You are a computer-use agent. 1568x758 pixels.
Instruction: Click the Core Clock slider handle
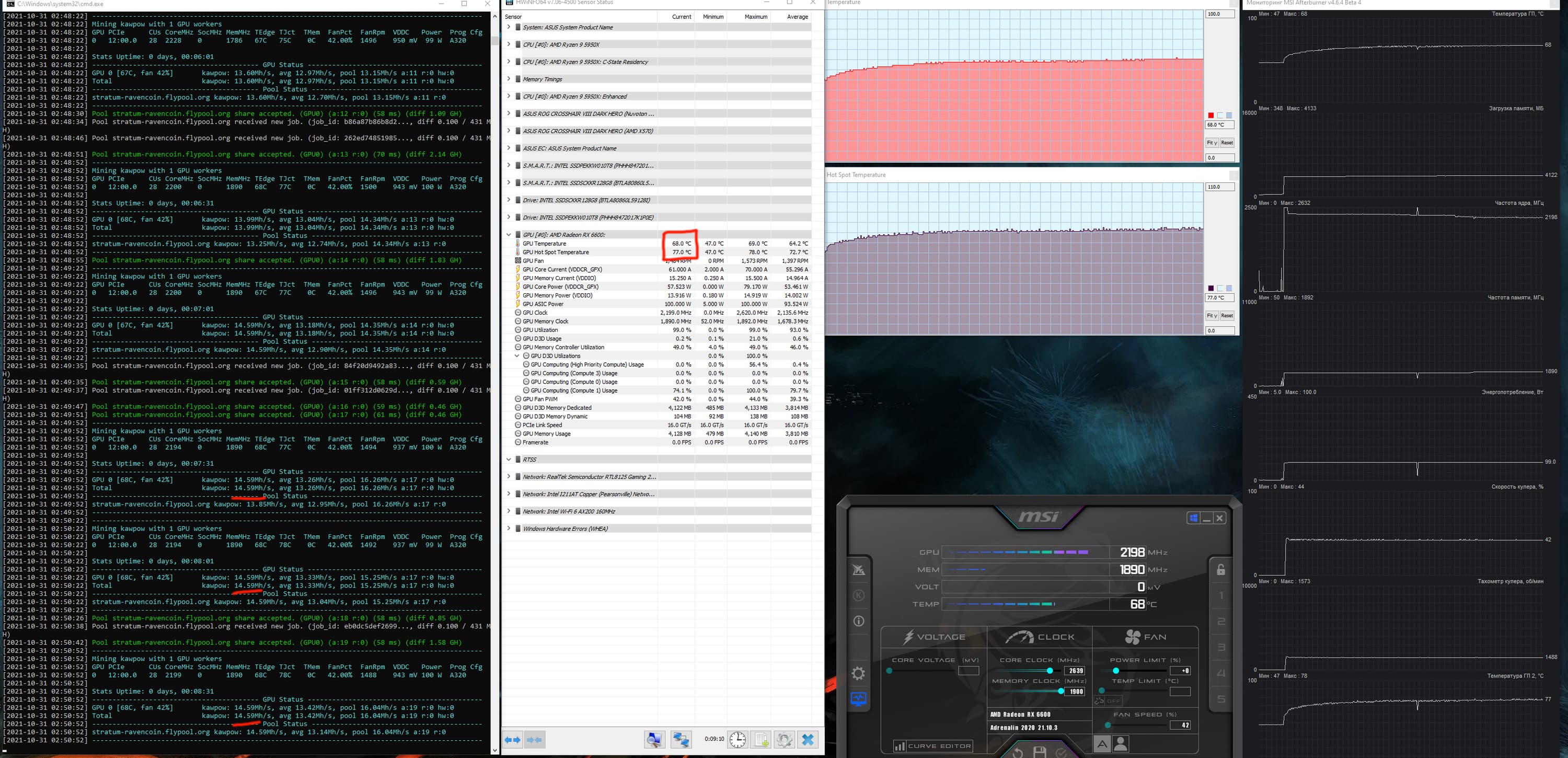(1050, 670)
